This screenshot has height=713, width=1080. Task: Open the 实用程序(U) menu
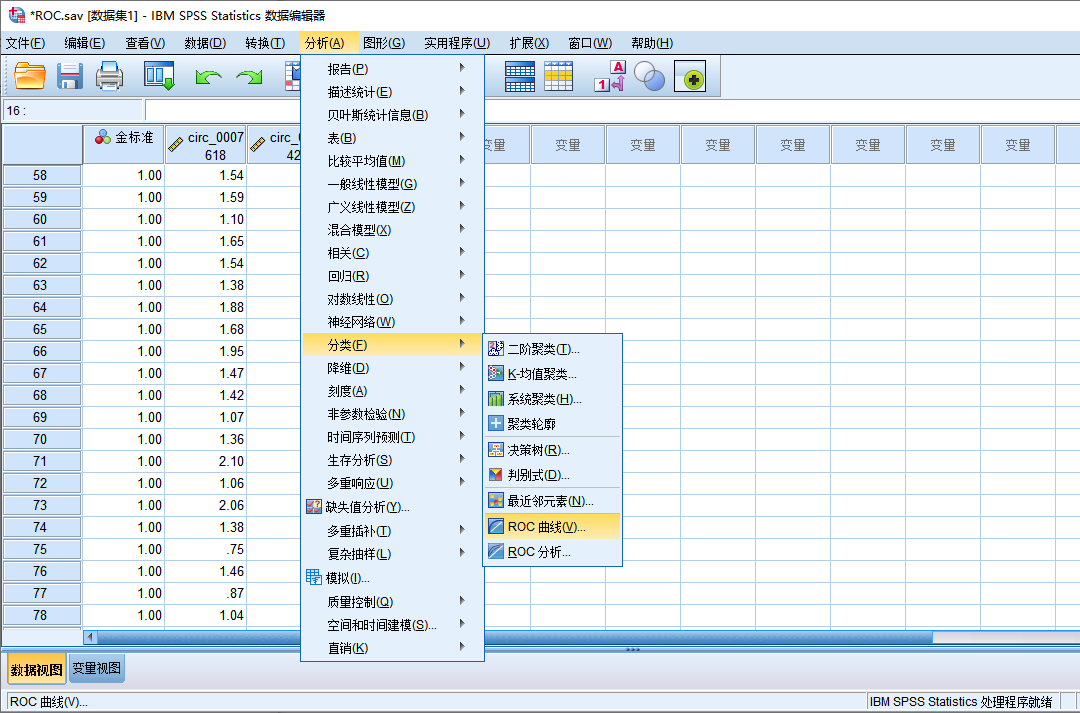pos(457,43)
